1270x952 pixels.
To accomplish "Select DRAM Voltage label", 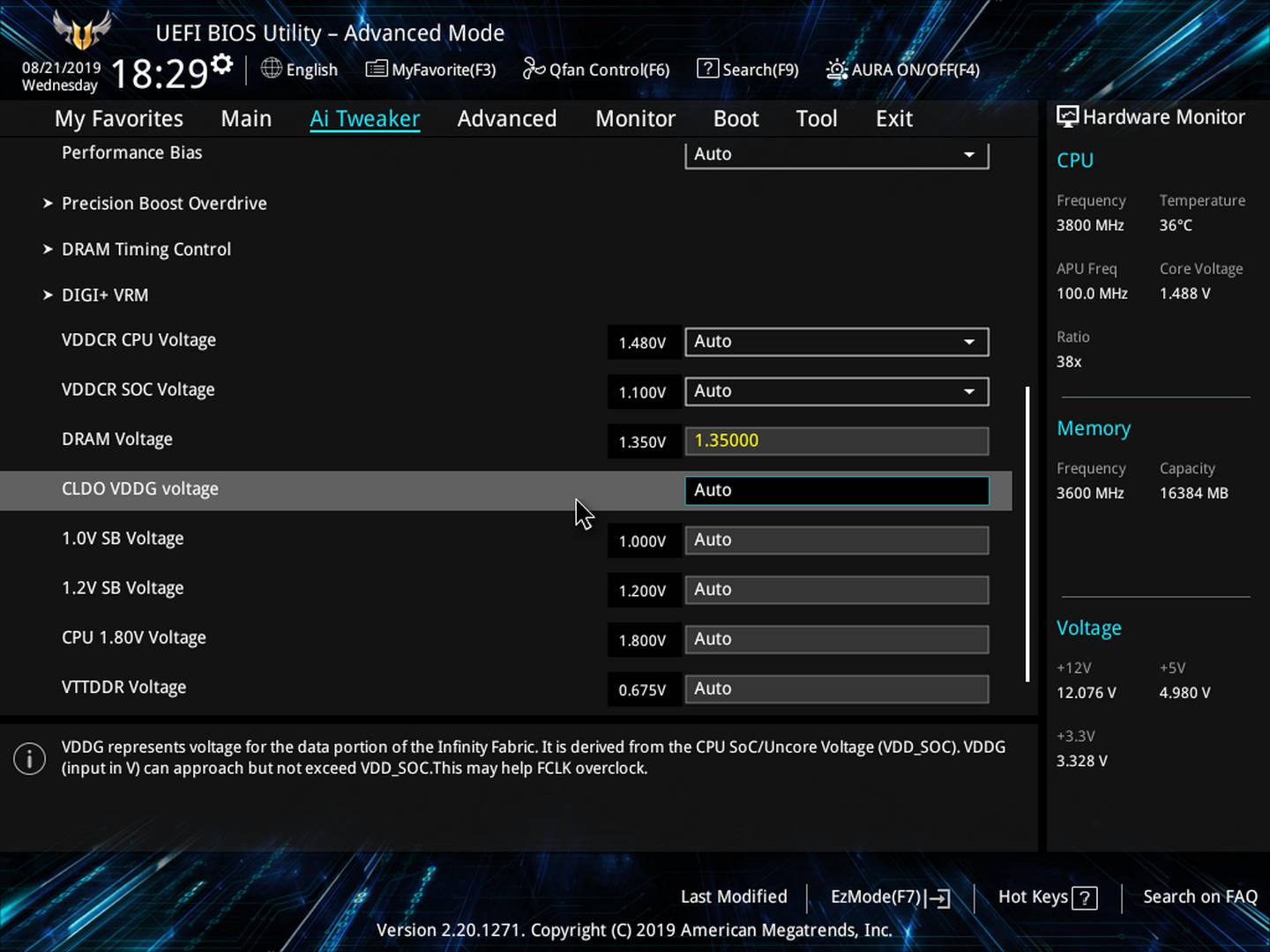I will tap(117, 439).
